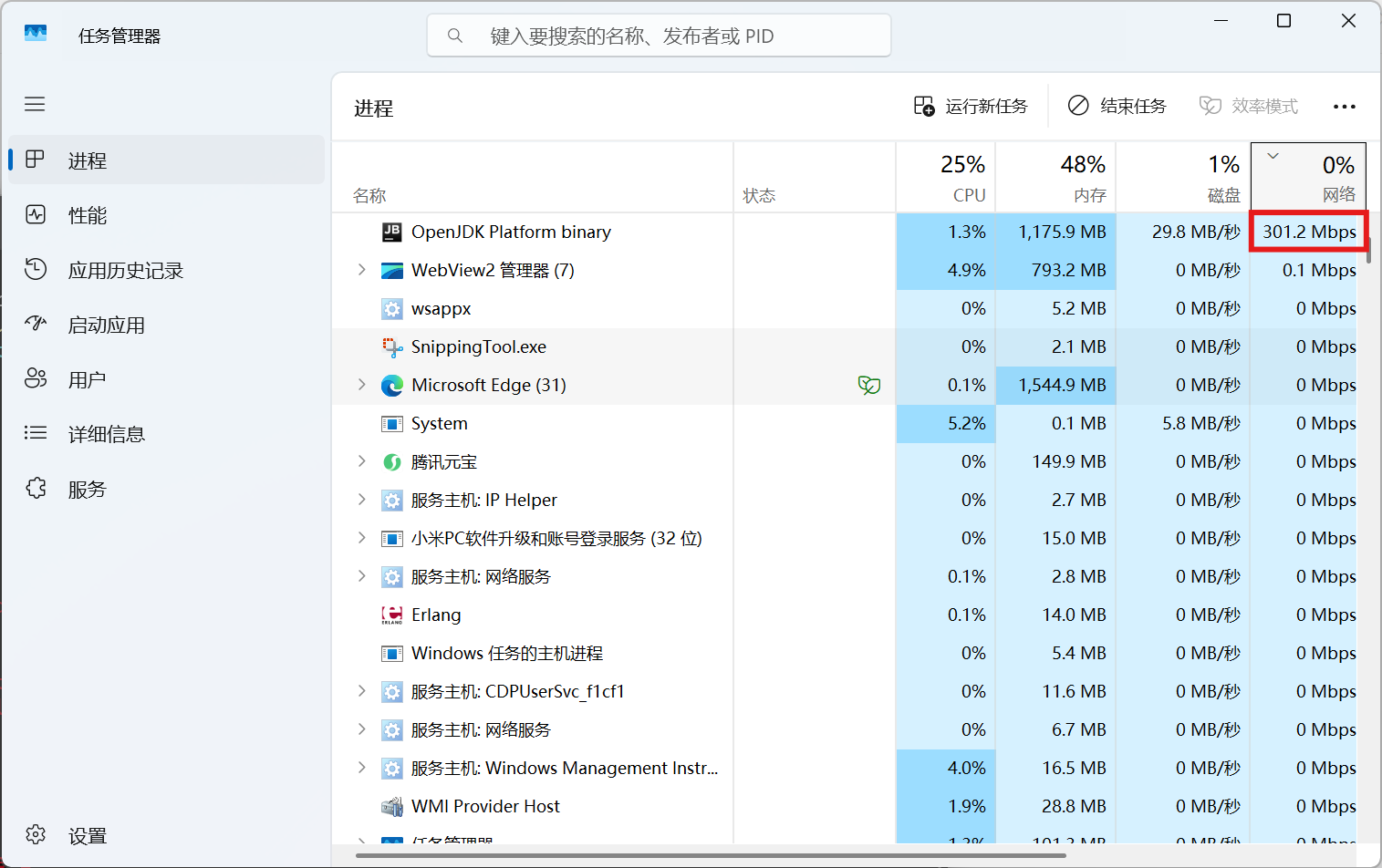The width and height of the screenshot is (1382, 868).
Task: Click the WebView2 管理器 process icon
Action: 392,270
